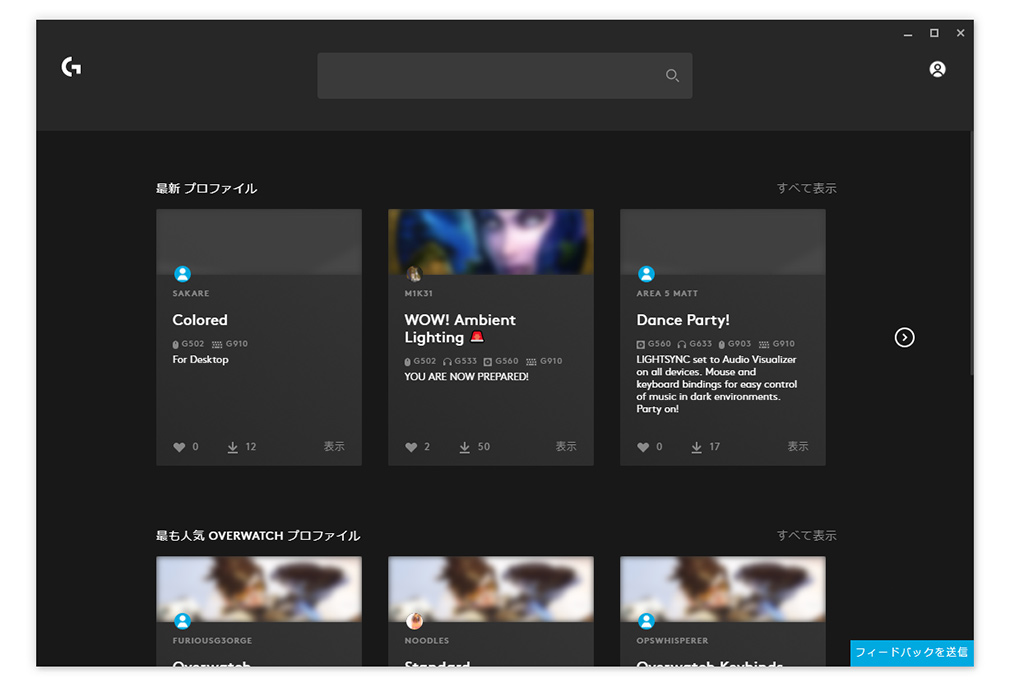Open Dance Party! profile title
Screen dimensions: 1024x683
pos(682,320)
